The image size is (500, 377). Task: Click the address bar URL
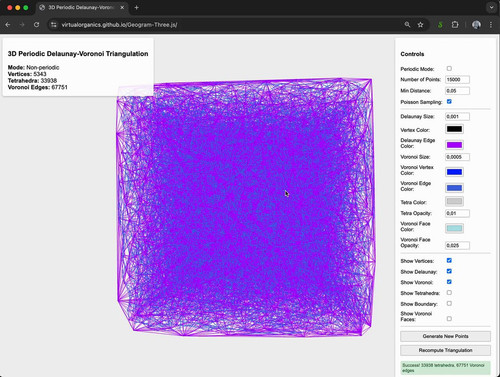(x=119, y=25)
